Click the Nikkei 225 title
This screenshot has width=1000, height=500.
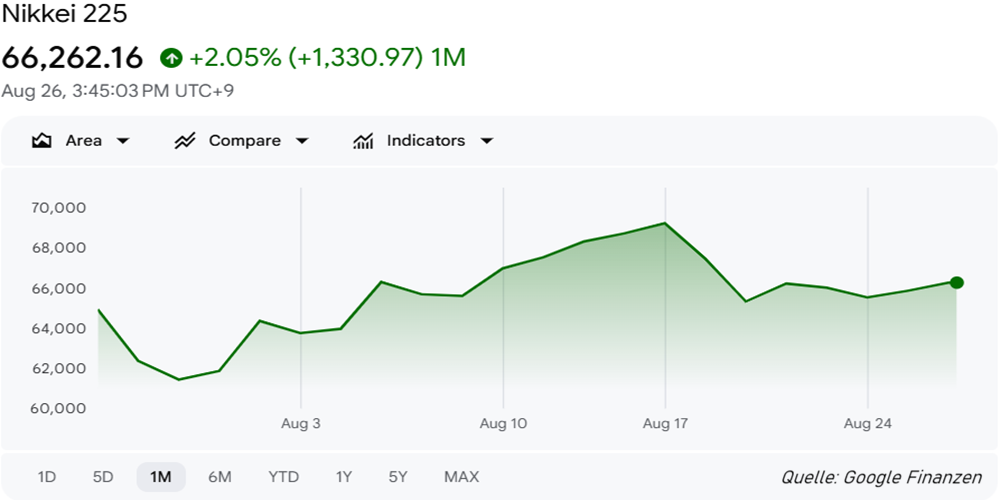(x=64, y=14)
